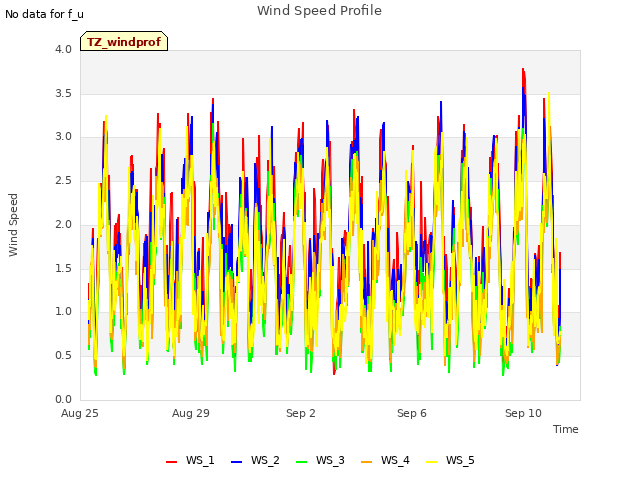
Task: Click the Aug 25 x-axis tick label
Action: pyautogui.click(x=80, y=413)
